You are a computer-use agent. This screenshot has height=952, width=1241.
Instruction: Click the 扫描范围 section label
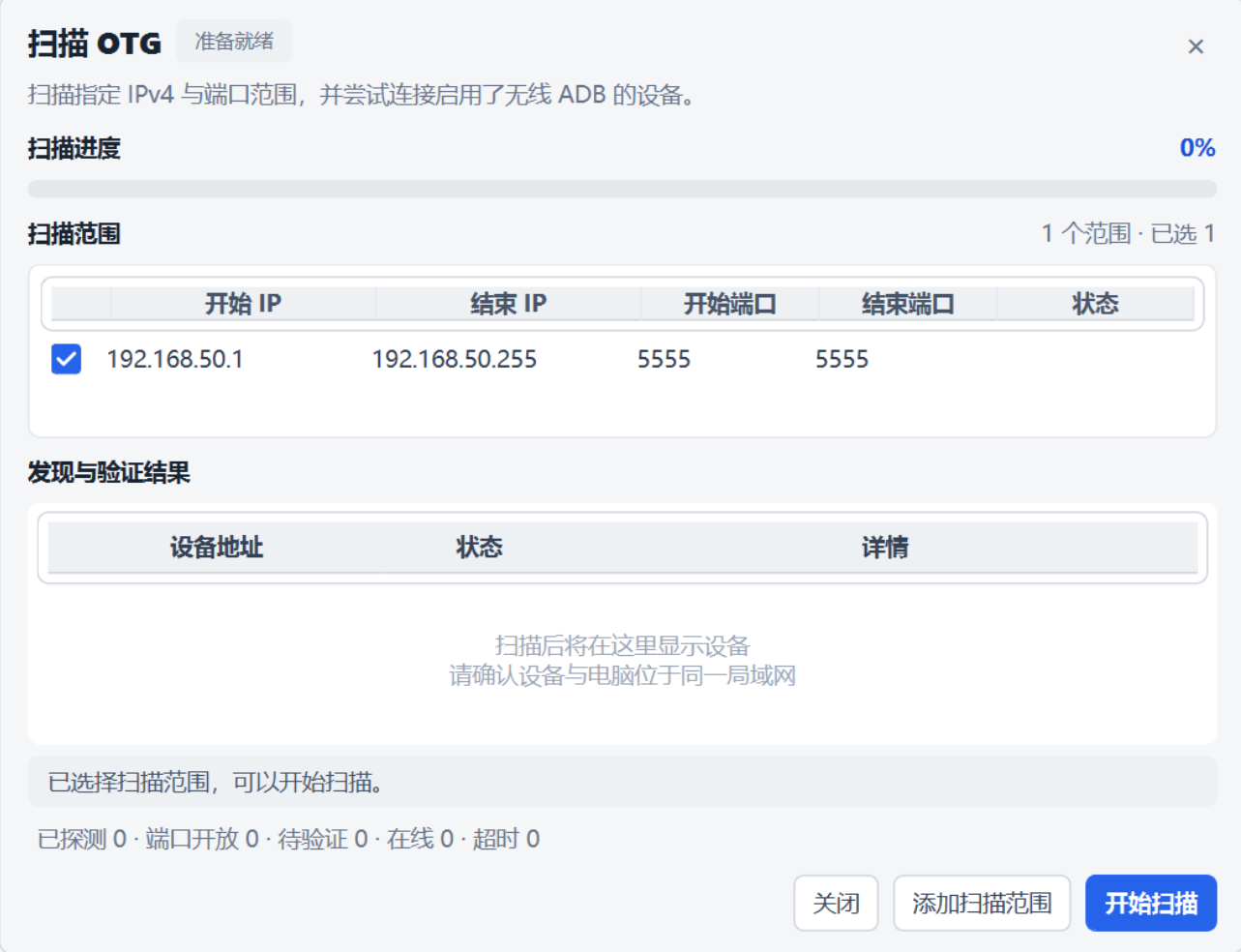pos(74,233)
